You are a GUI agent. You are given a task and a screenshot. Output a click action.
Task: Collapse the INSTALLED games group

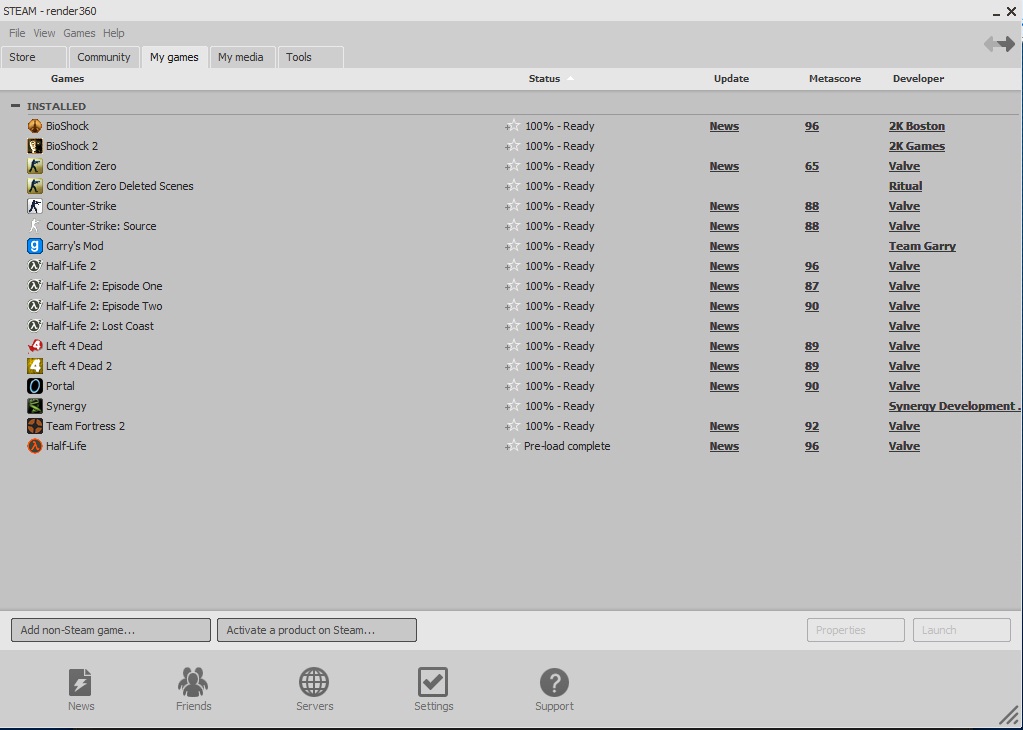[16, 106]
